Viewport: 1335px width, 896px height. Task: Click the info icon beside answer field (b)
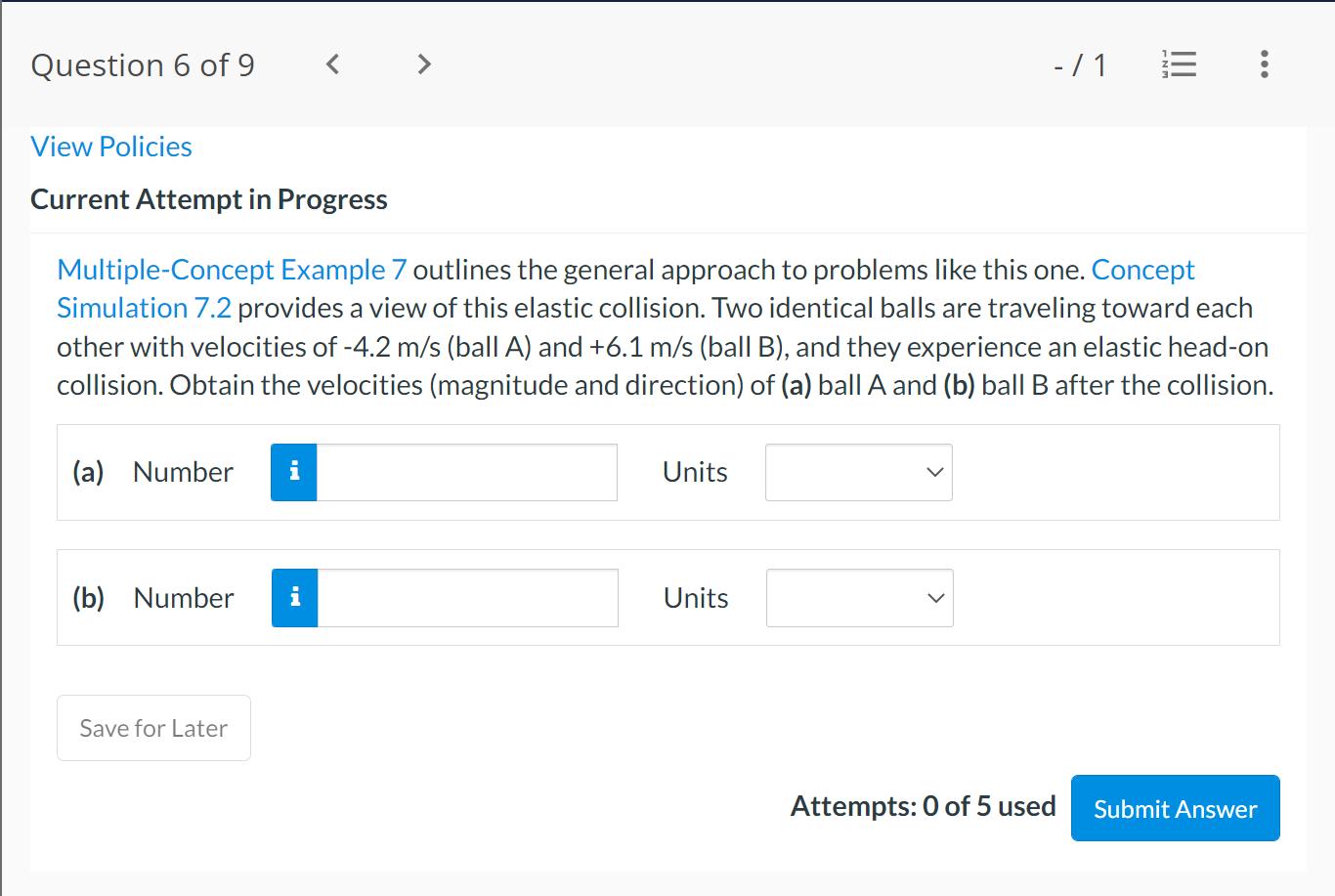[293, 598]
